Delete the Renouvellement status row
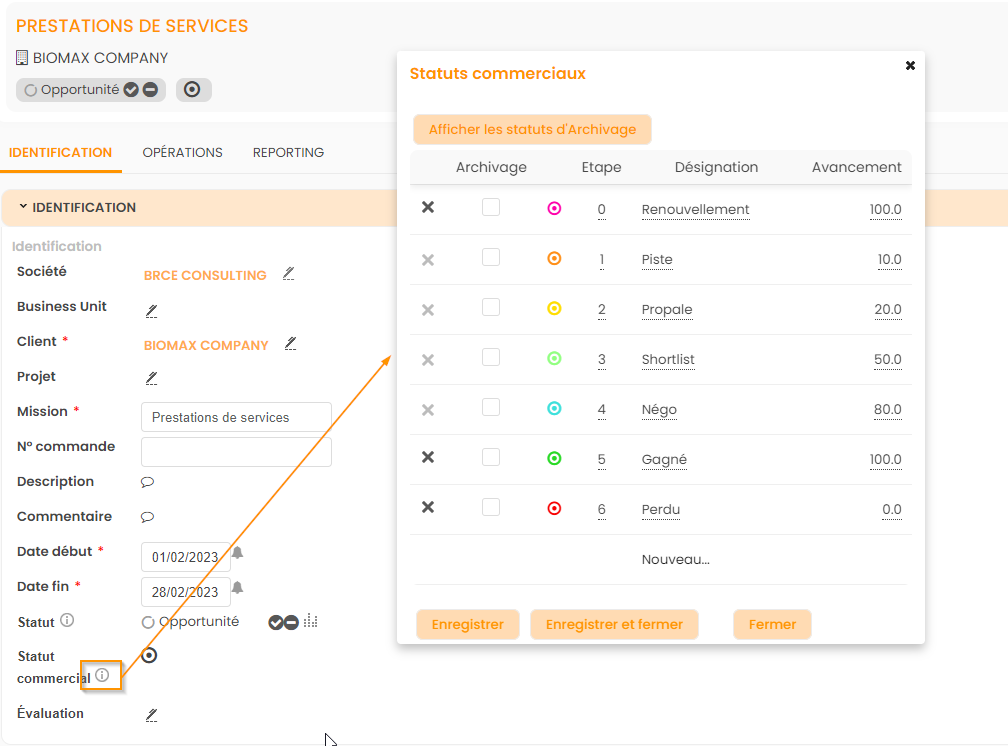Screen dimensions: 1008x746 428,208
